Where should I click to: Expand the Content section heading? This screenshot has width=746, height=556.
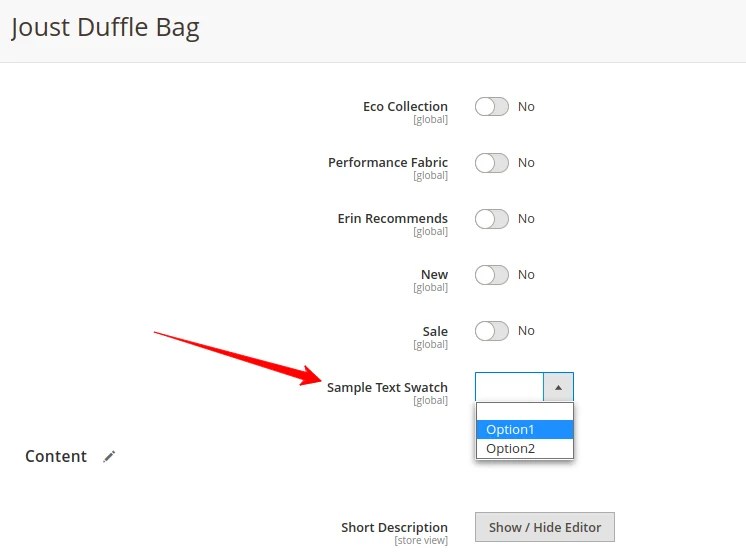coord(56,456)
